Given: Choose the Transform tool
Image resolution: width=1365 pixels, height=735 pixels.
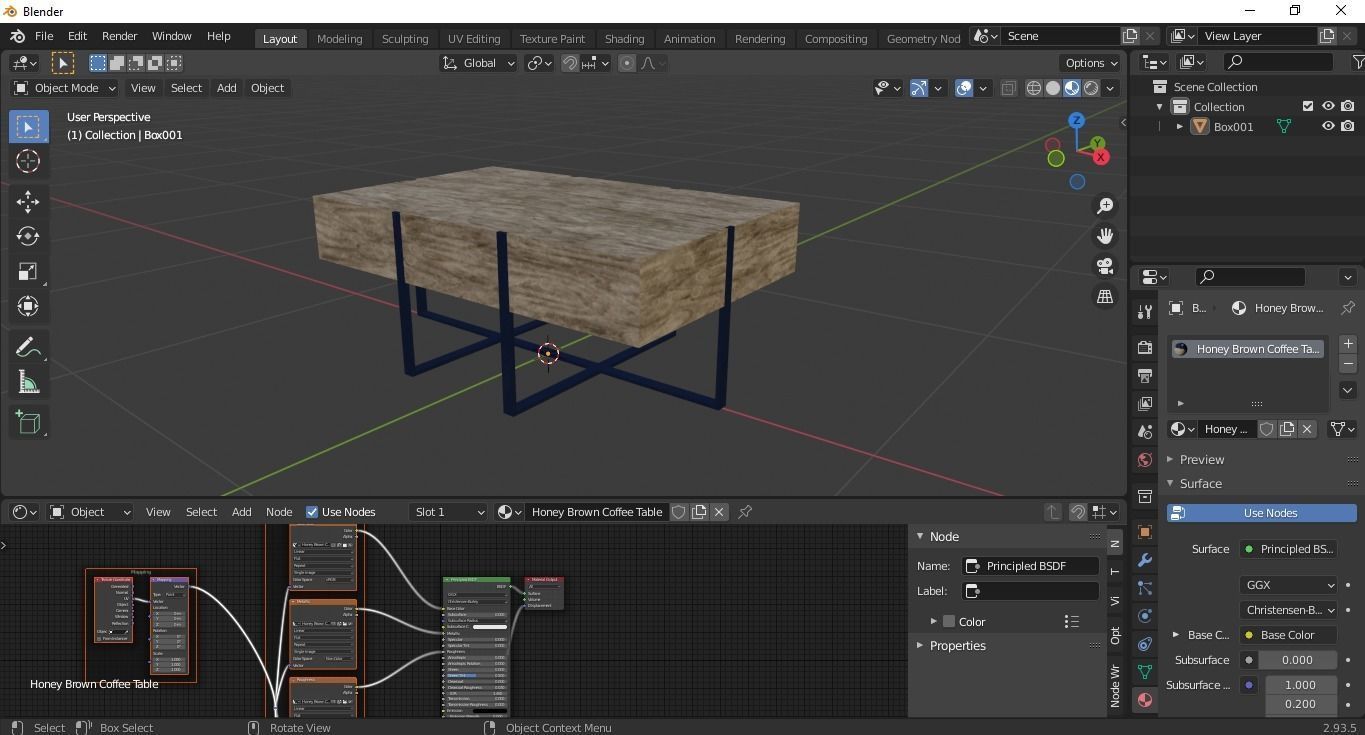Looking at the screenshot, I should [28, 306].
